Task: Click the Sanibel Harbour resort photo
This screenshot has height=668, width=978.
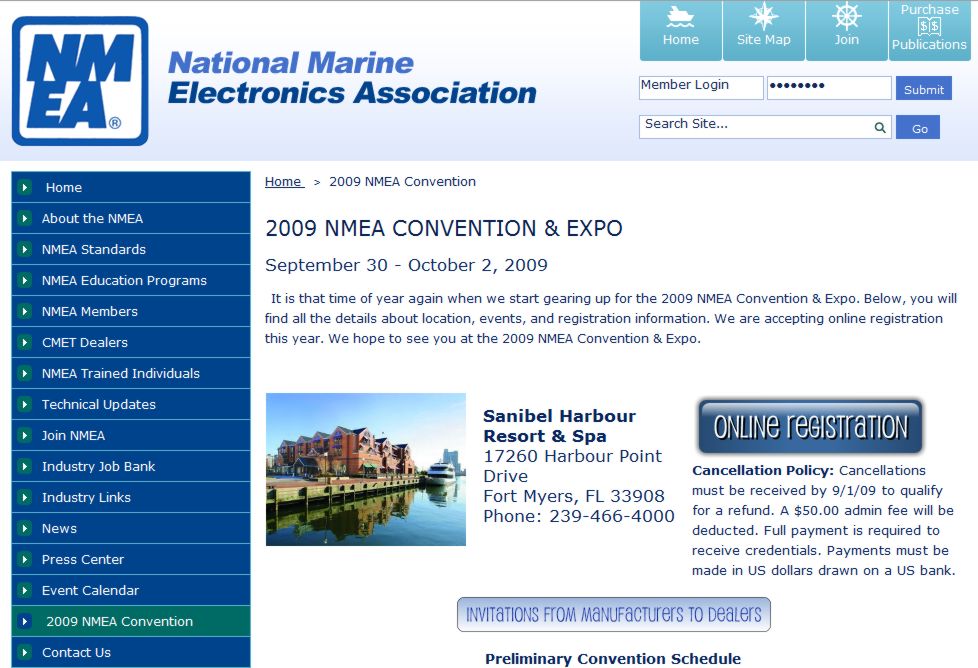Action: [366, 469]
